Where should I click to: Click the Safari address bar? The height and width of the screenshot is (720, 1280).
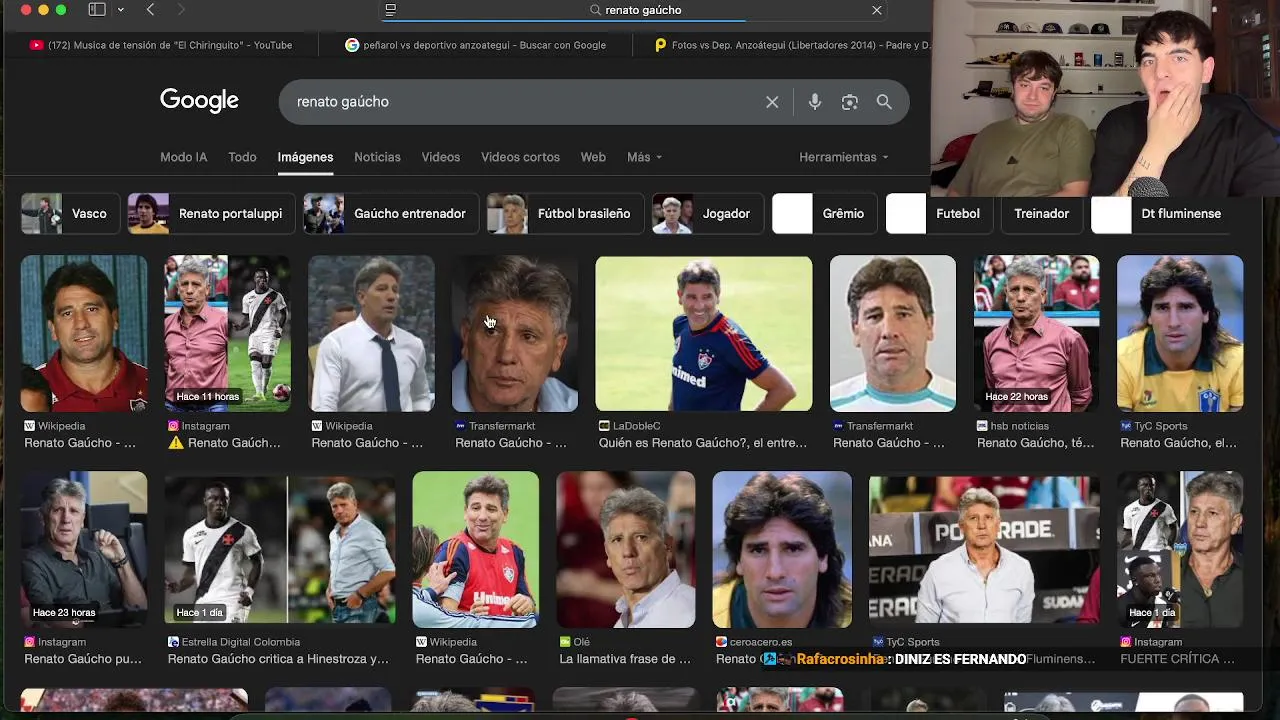(x=636, y=10)
